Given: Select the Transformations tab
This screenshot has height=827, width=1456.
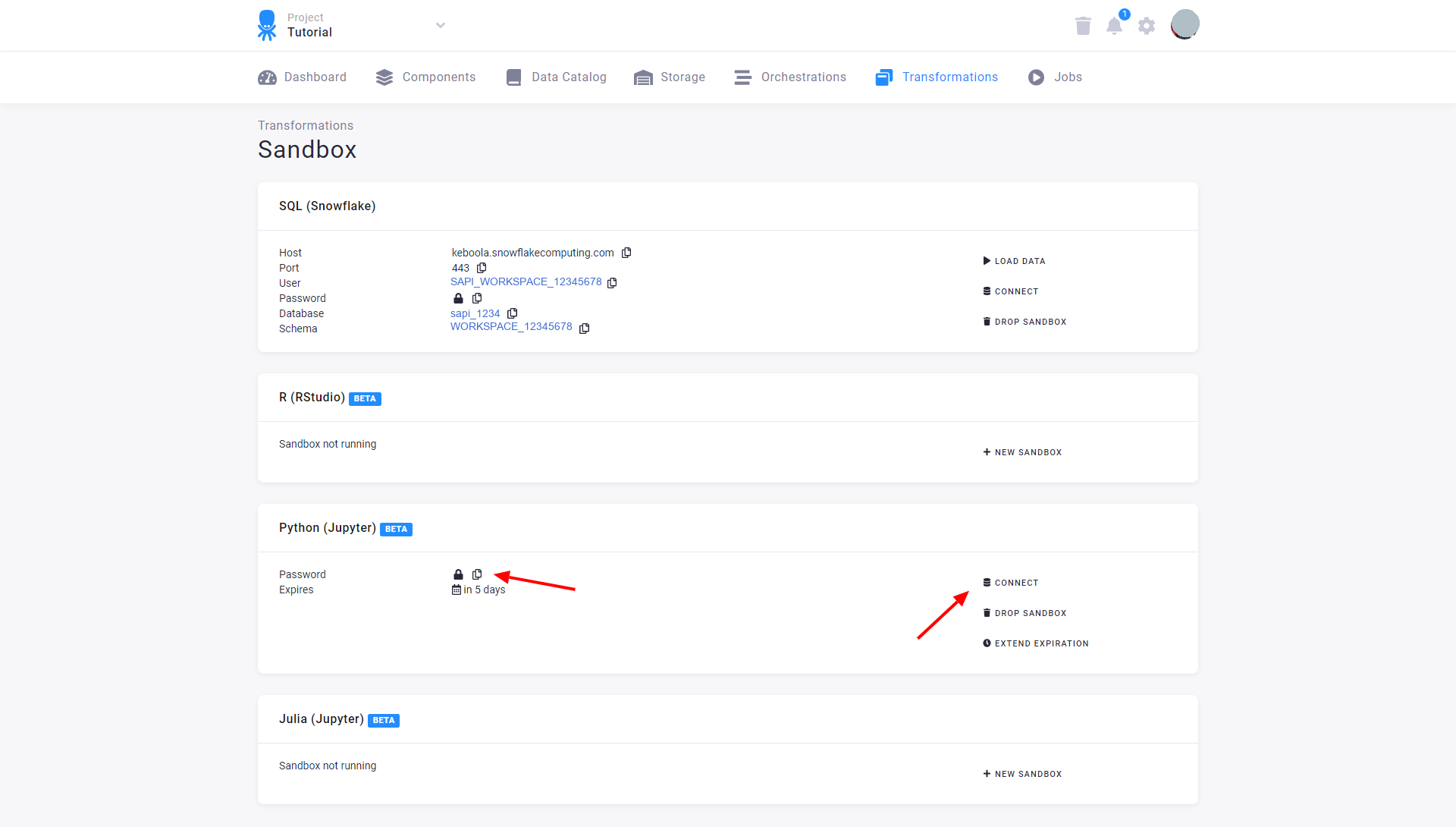Looking at the screenshot, I should (937, 77).
